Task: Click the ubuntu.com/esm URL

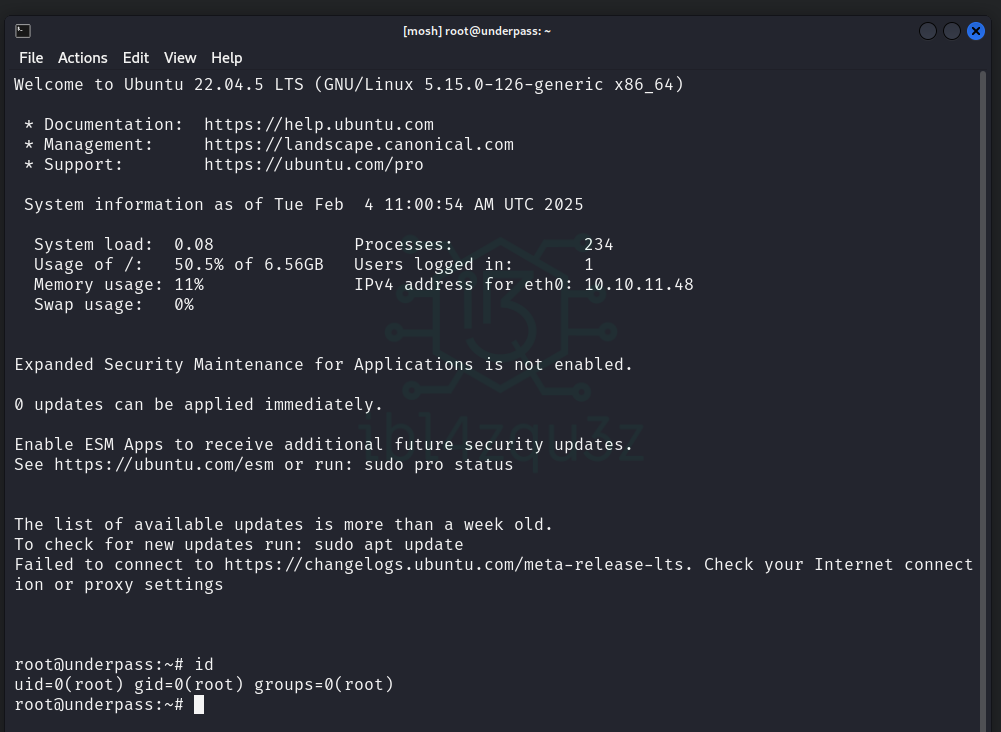Action: pyautogui.click(x=164, y=465)
